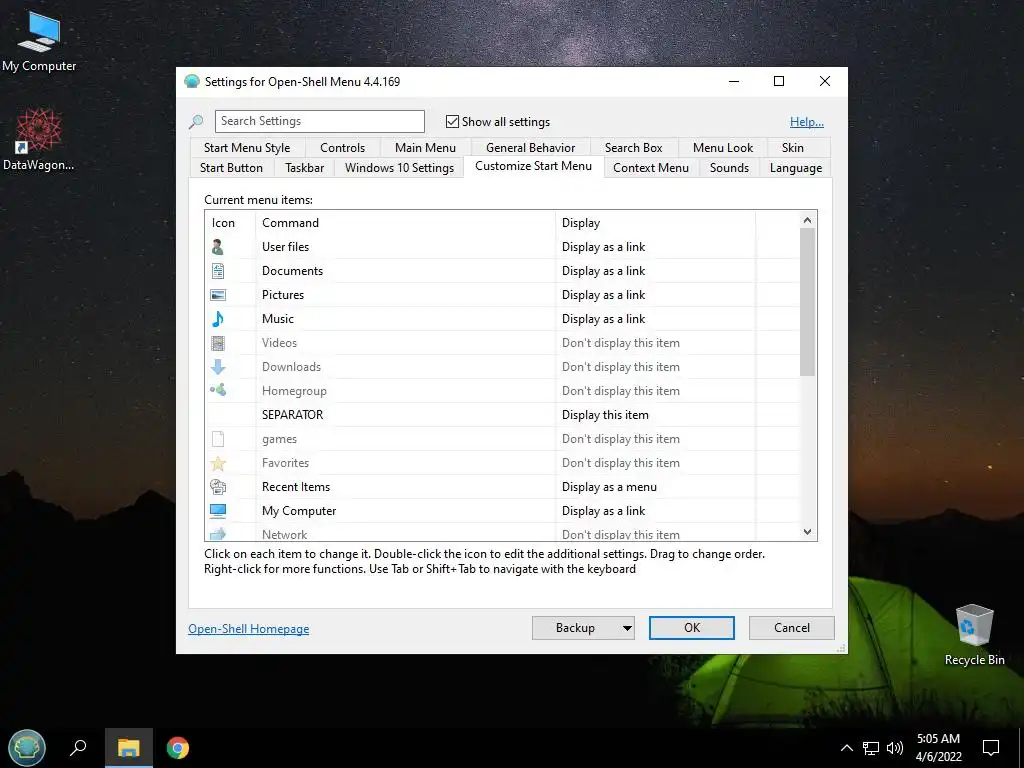Open the Taskbar tab
The height and width of the screenshot is (768, 1024).
(304, 168)
